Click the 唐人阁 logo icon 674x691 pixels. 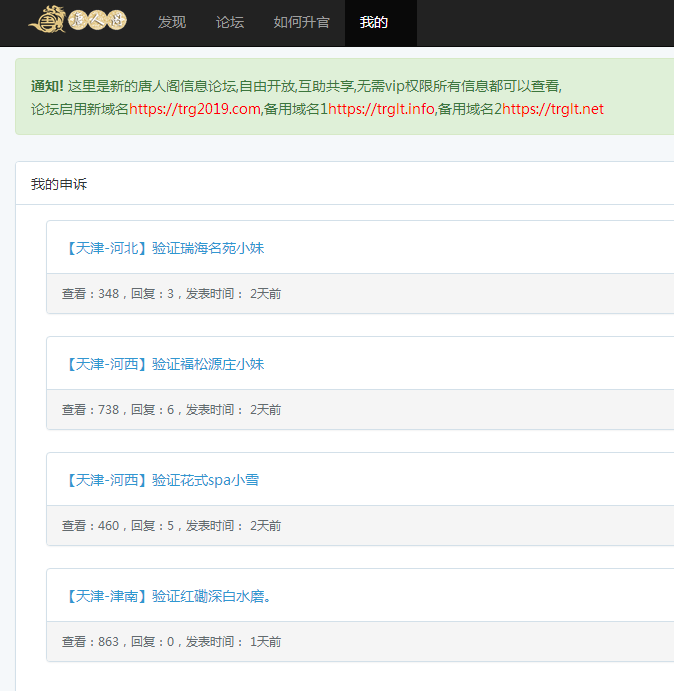click(x=77, y=21)
